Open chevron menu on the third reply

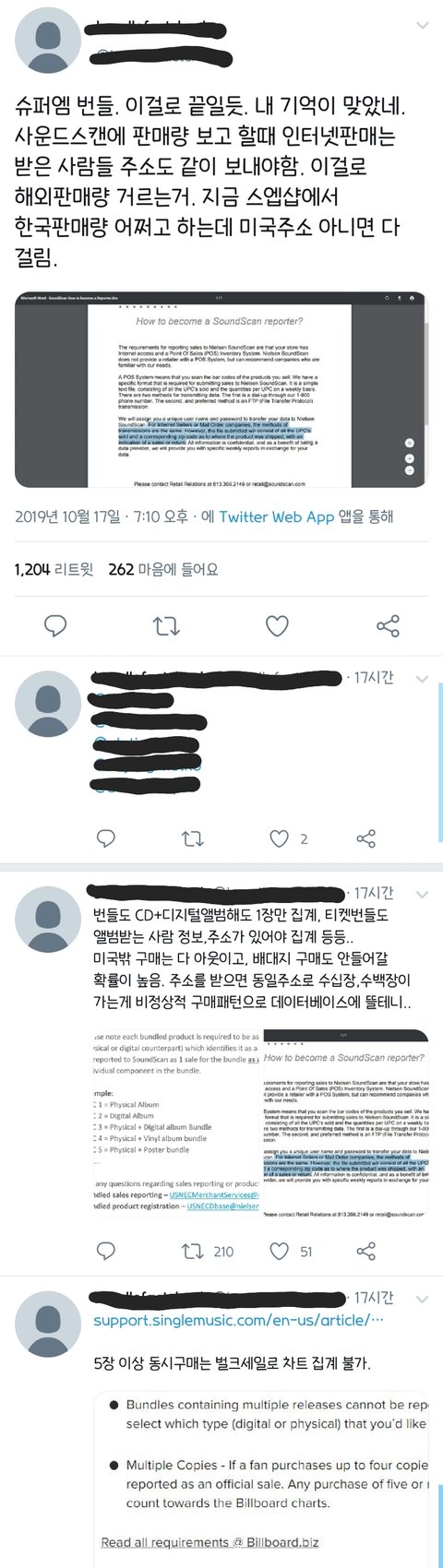422,895
